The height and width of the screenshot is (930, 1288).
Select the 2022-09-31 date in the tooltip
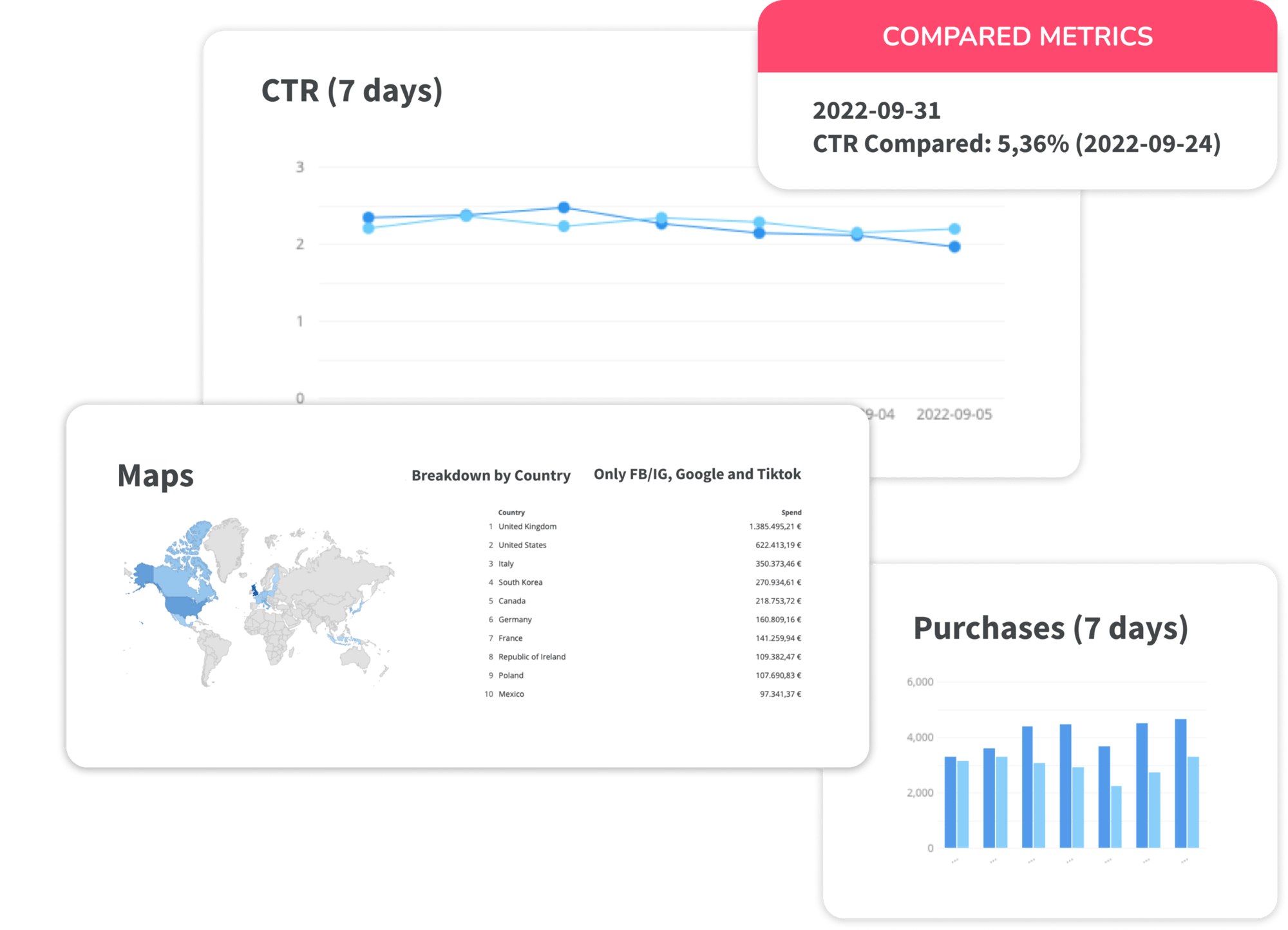point(876,111)
